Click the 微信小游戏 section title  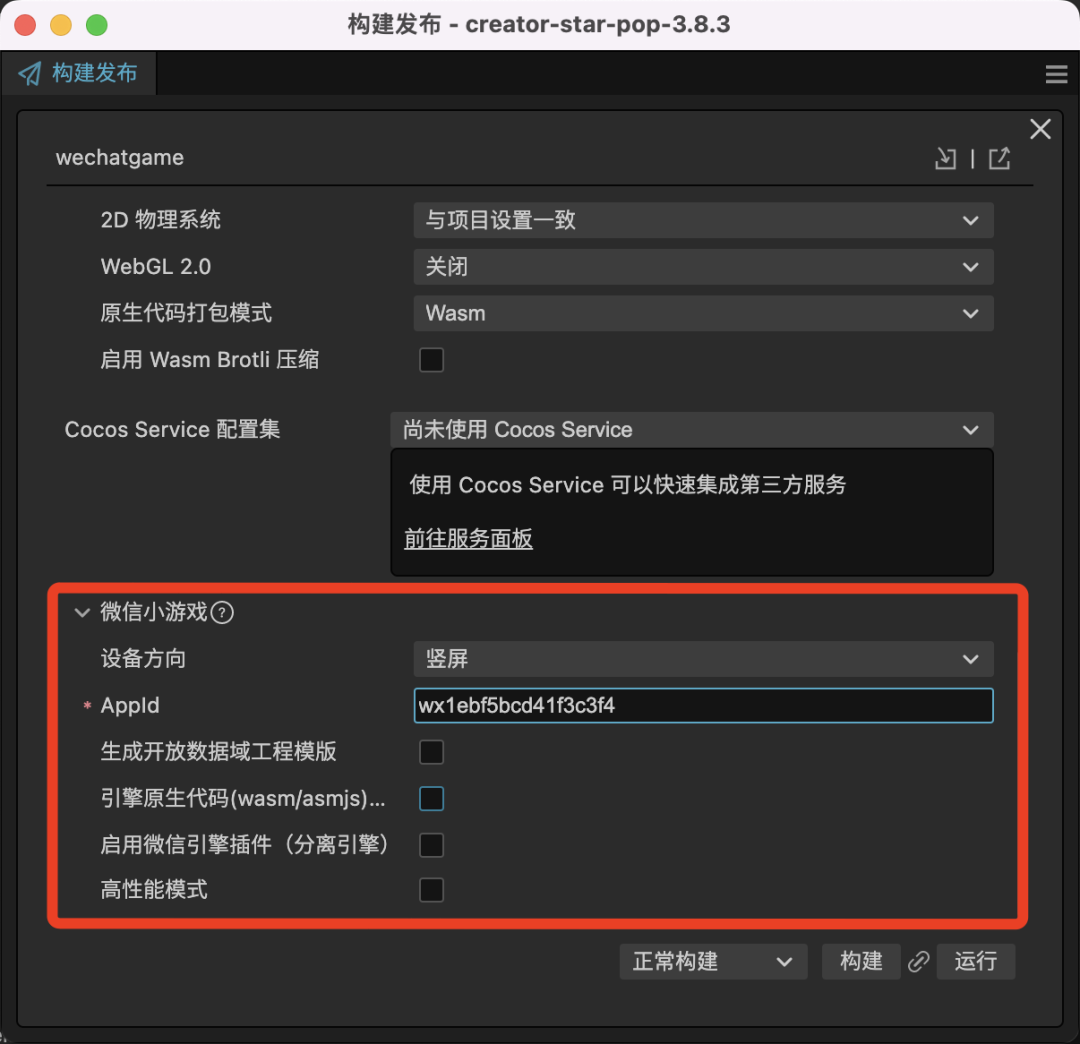point(154,612)
